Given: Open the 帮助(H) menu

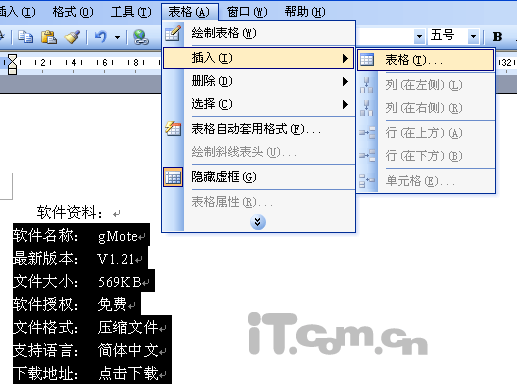Looking at the screenshot, I should point(305,12).
